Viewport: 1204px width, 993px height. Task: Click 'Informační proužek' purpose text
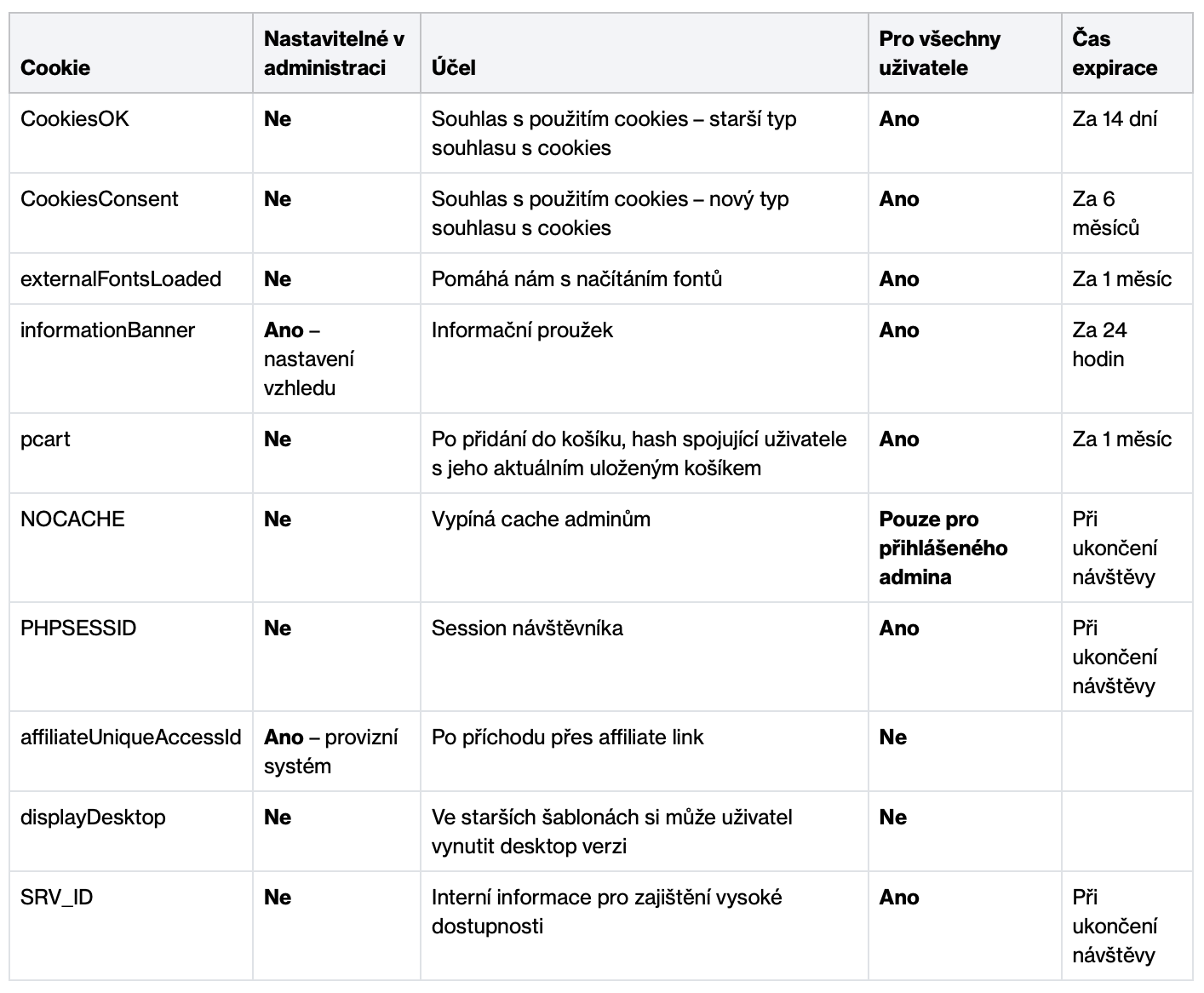(x=522, y=330)
